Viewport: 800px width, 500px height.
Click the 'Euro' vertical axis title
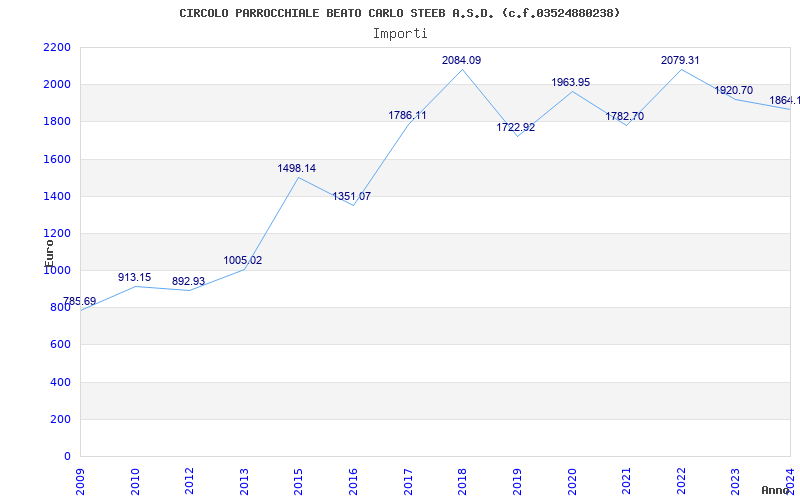coord(49,253)
